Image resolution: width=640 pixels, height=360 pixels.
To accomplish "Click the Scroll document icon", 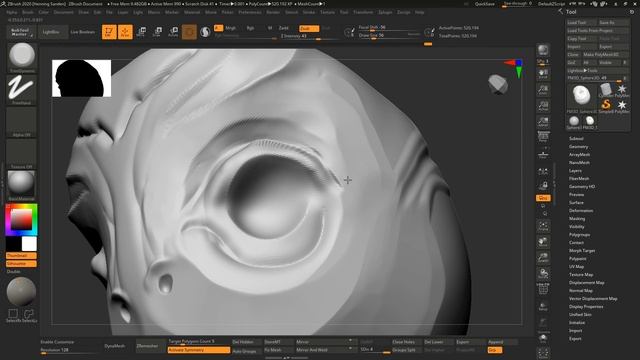I will click(x=543, y=73).
